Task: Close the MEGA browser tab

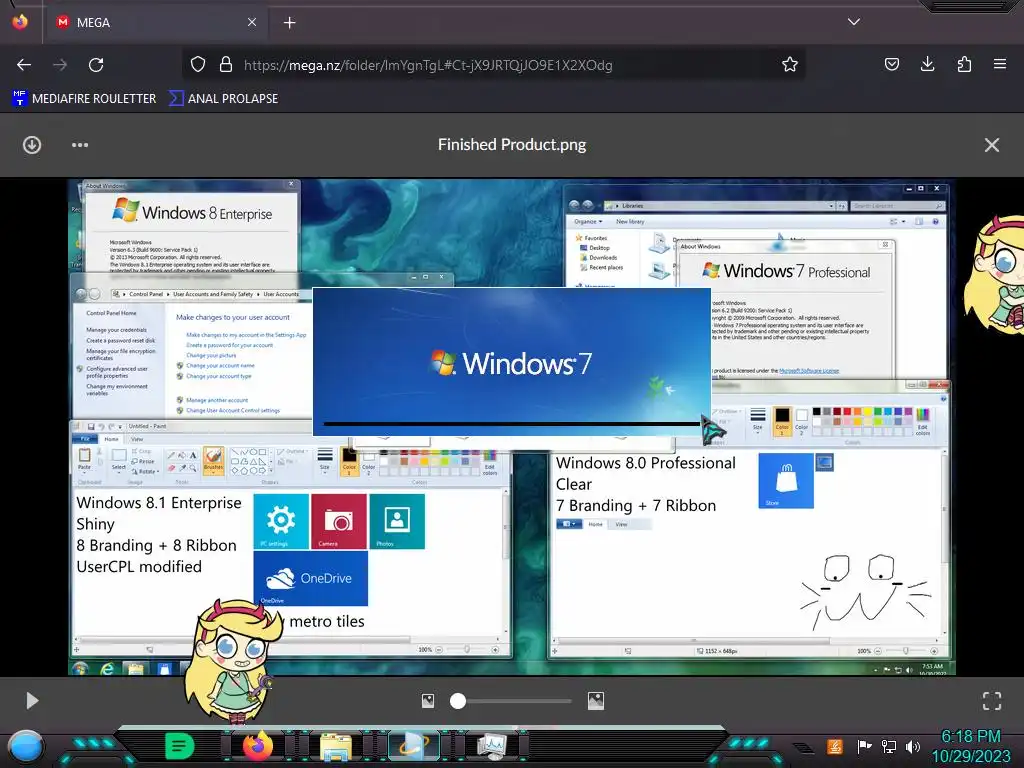Action: click(251, 22)
